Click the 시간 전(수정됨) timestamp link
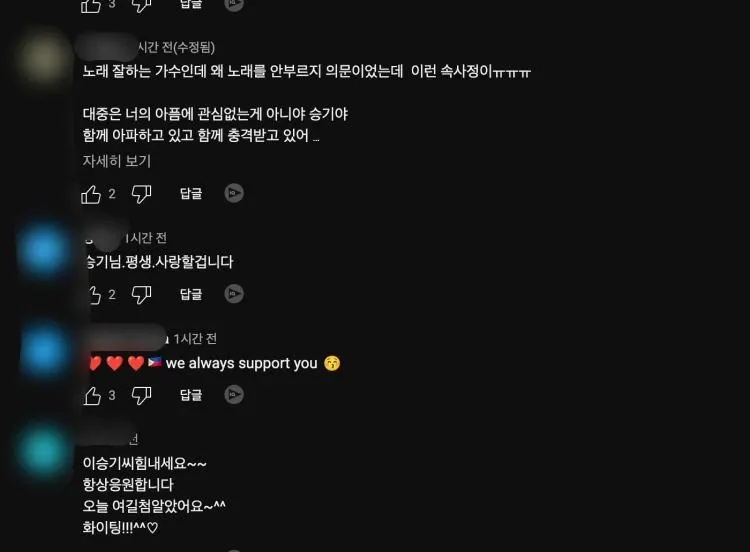The image size is (750, 552). tap(176, 47)
